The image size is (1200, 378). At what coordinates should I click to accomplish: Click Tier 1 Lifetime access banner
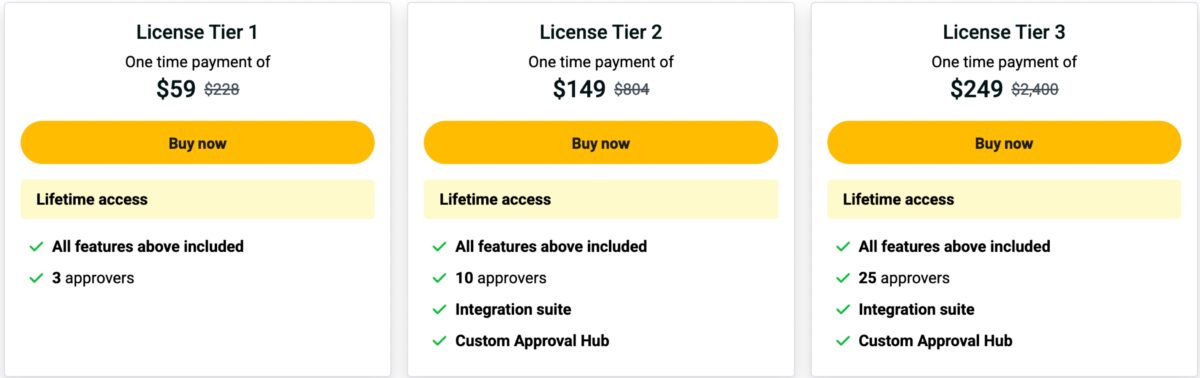(x=197, y=199)
